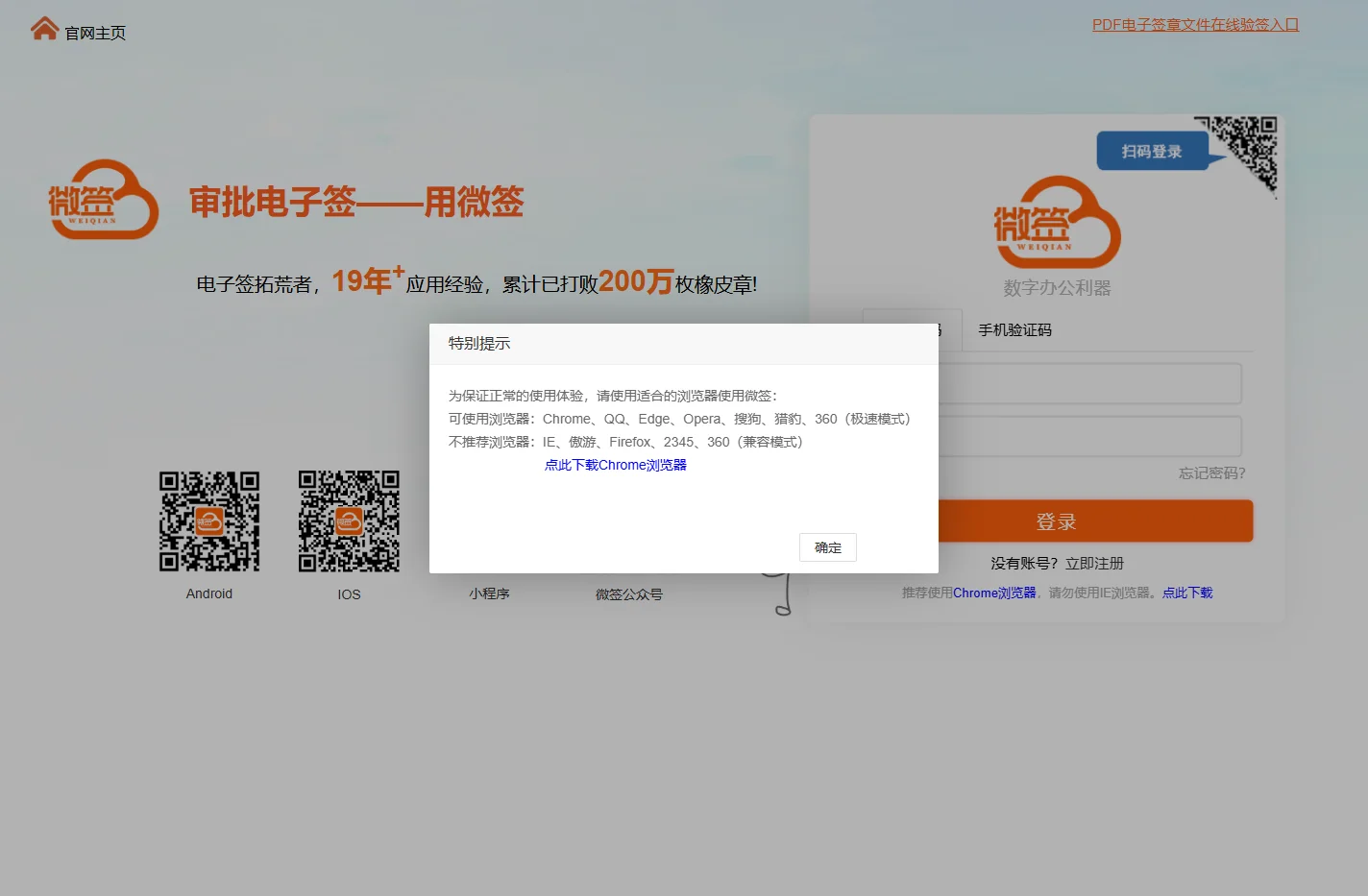This screenshot has height=896, width=1368.
Task: Click the 数字办公利器 tagline
Action: pyautogui.click(x=1057, y=288)
